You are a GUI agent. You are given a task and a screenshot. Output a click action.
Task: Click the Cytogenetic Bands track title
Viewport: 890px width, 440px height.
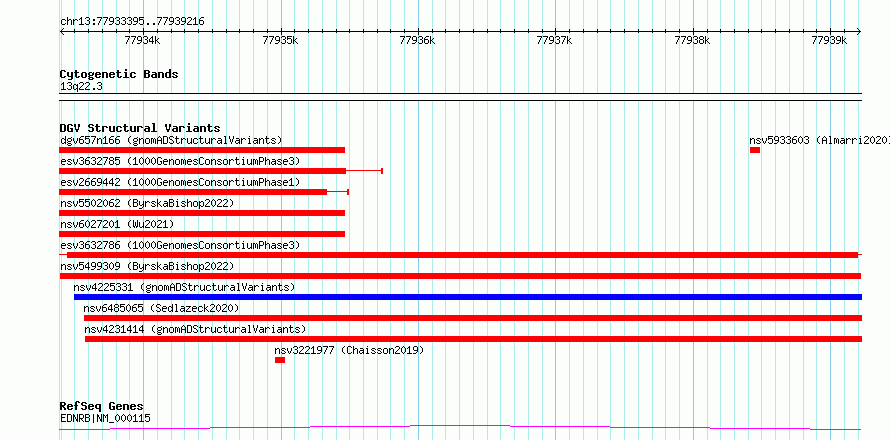119,74
